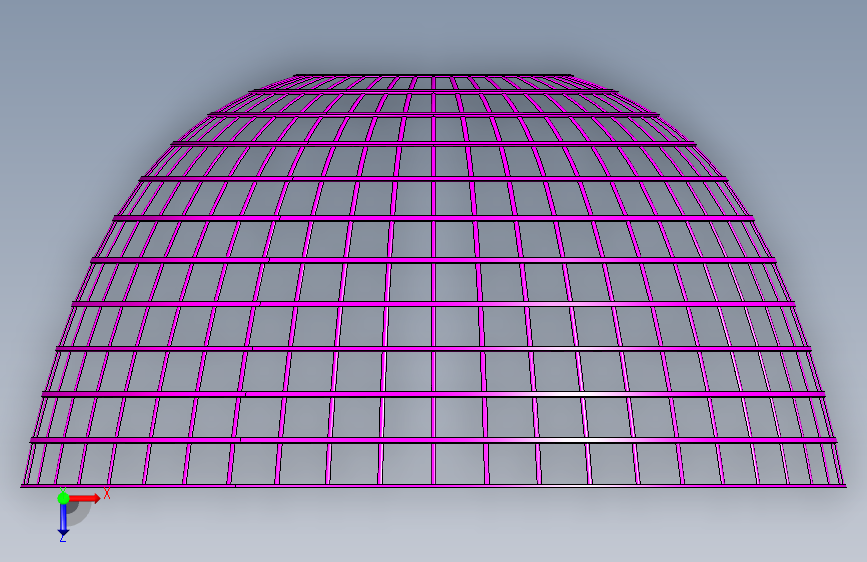Click the blue Z axis arrow of triad
This screenshot has width=867, height=562.
pos(63,520)
